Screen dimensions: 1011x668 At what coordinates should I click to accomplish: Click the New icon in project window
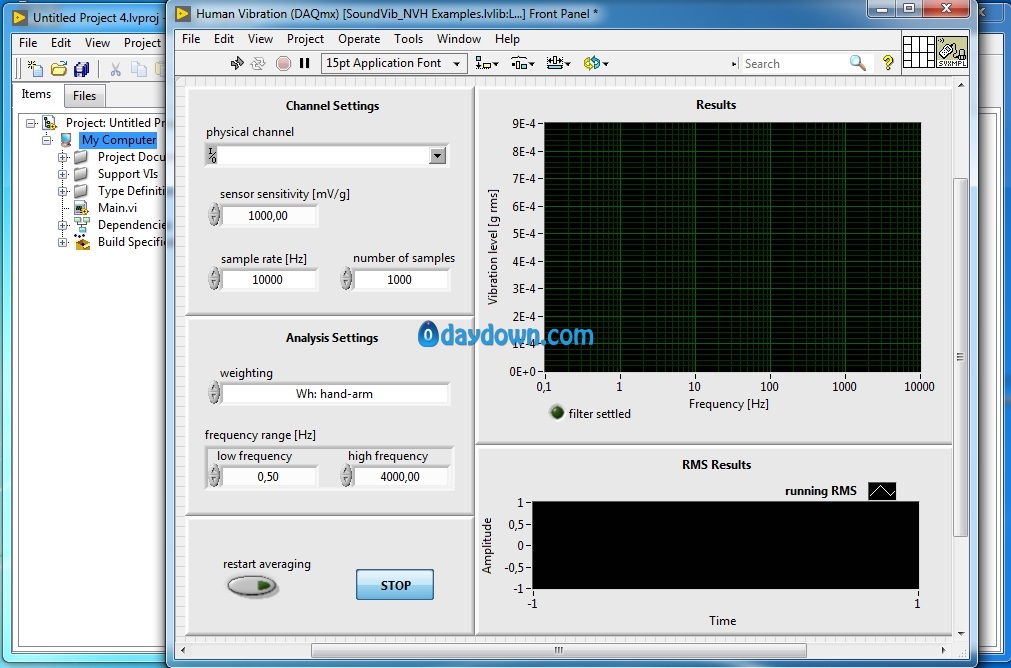(35, 69)
